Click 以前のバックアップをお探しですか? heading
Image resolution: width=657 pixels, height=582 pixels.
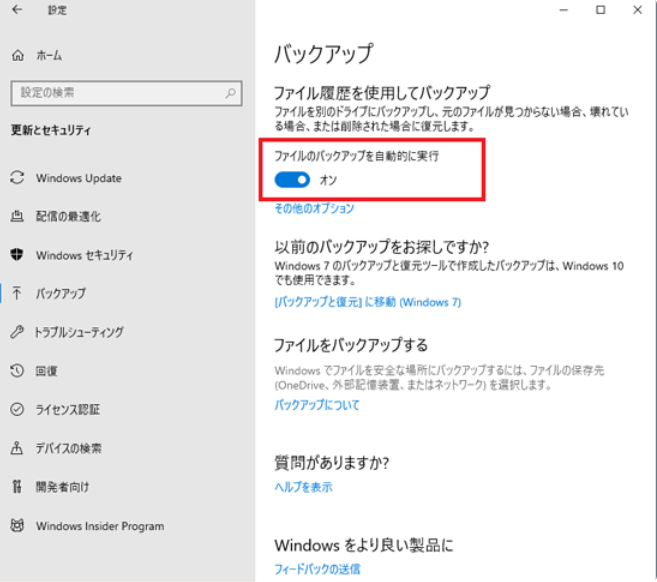tap(381, 247)
